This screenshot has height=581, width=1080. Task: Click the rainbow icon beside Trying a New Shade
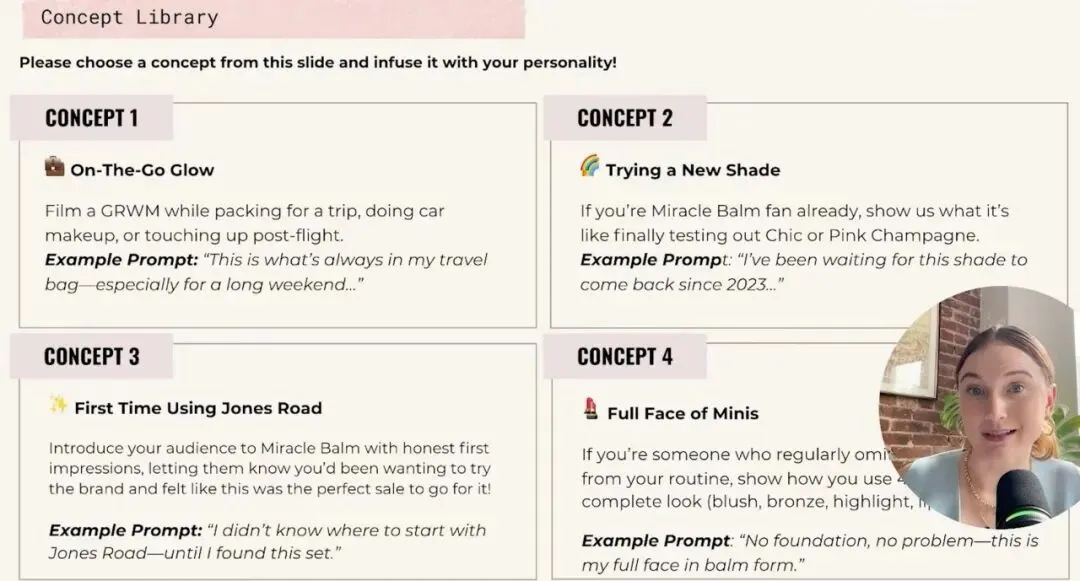pos(590,167)
